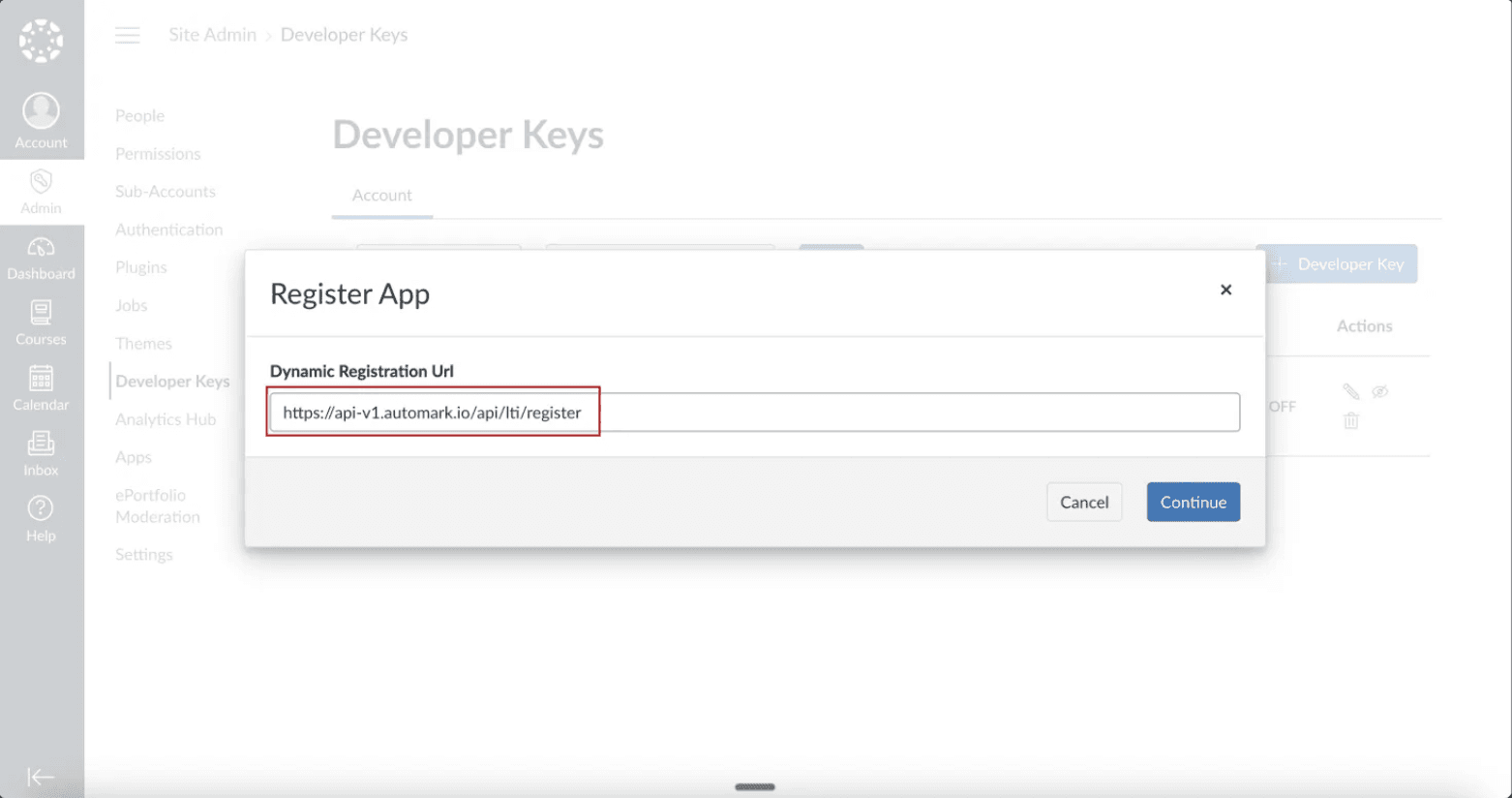Image resolution: width=1512 pixels, height=798 pixels.
Task: Click the Site Admin breadcrumb link
Action: point(212,35)
